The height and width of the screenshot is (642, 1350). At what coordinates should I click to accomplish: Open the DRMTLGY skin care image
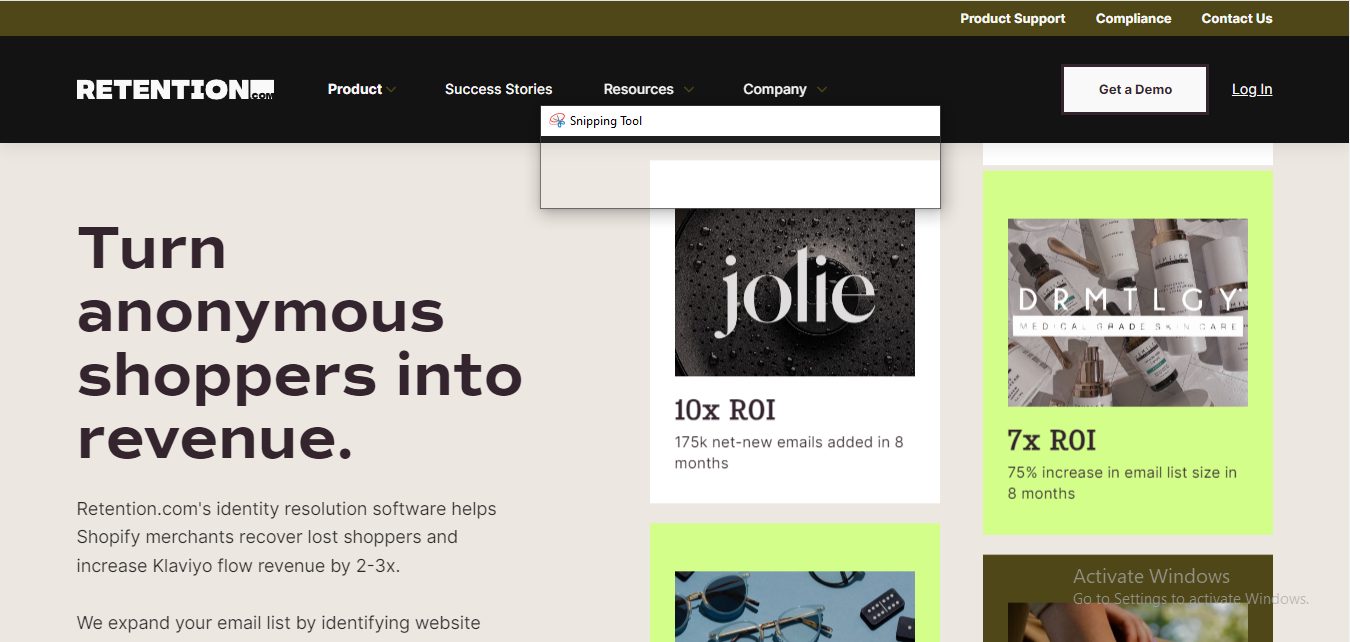tap(1128, 313)
